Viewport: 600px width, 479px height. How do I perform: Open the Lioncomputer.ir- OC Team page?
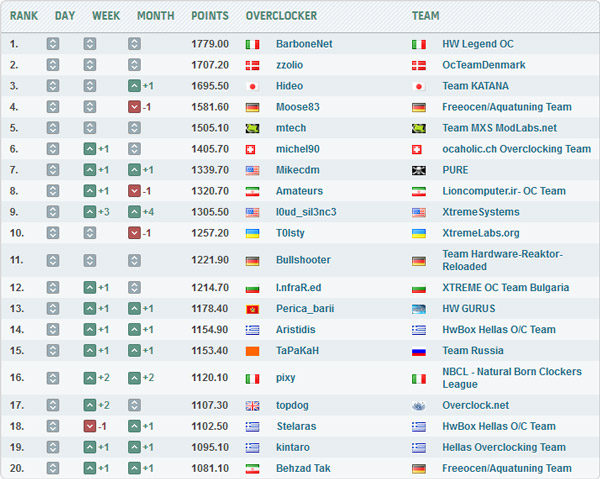point(504,191)
